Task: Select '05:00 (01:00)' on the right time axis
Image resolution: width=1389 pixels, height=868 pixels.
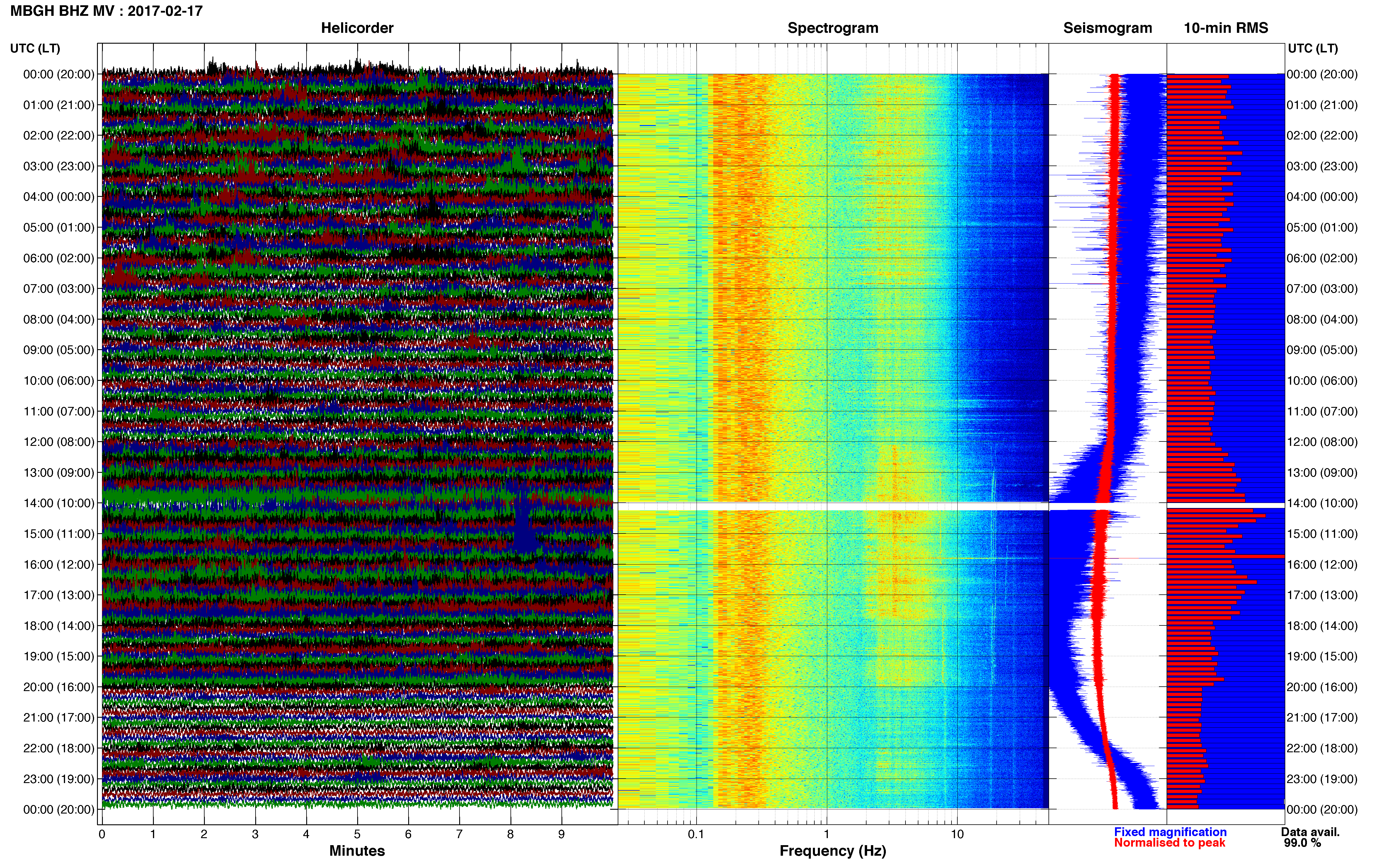Action: pos(1322,227)
